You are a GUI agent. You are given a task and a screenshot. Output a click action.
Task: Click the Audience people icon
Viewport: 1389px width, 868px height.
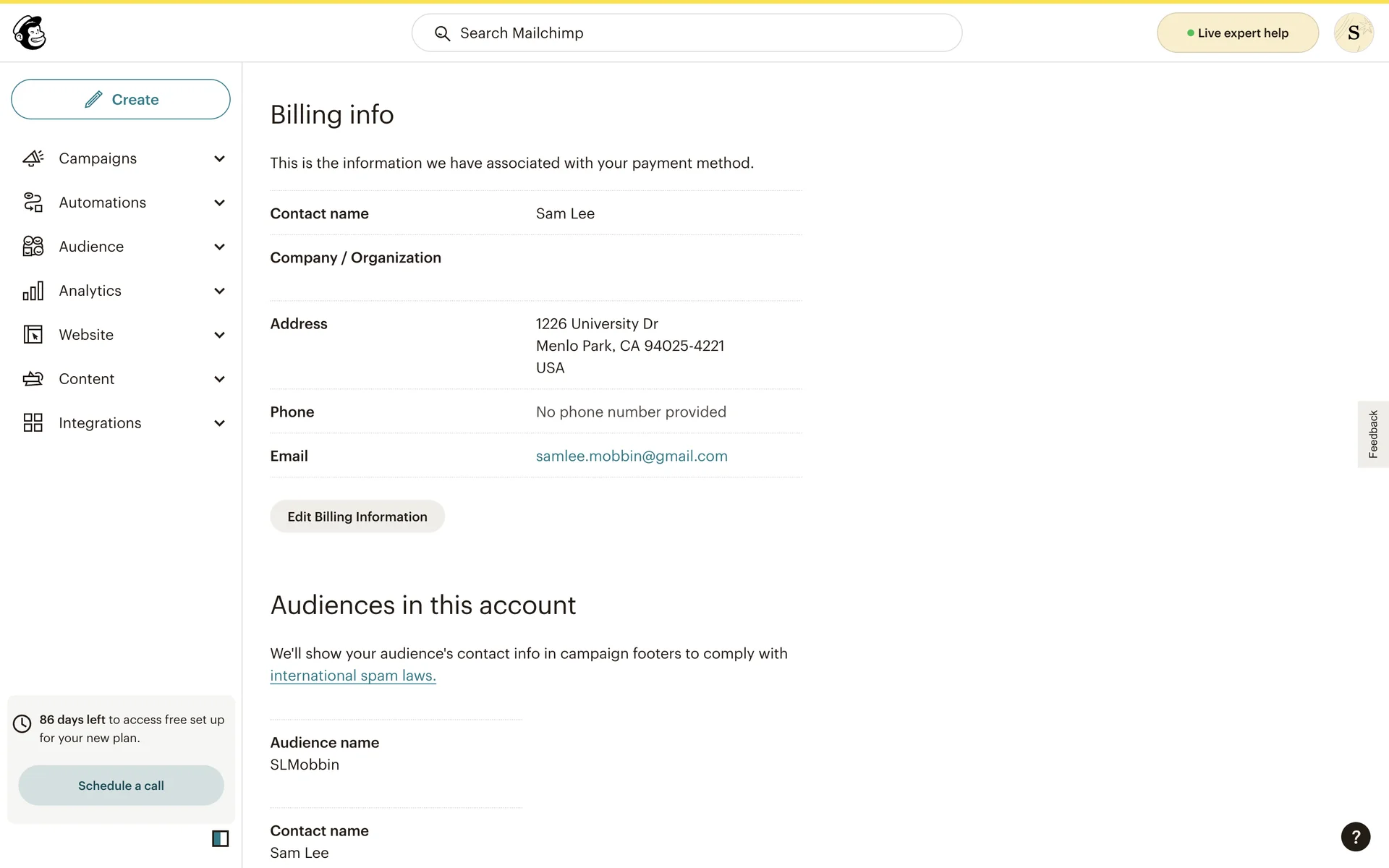click(x=33, y=247)
